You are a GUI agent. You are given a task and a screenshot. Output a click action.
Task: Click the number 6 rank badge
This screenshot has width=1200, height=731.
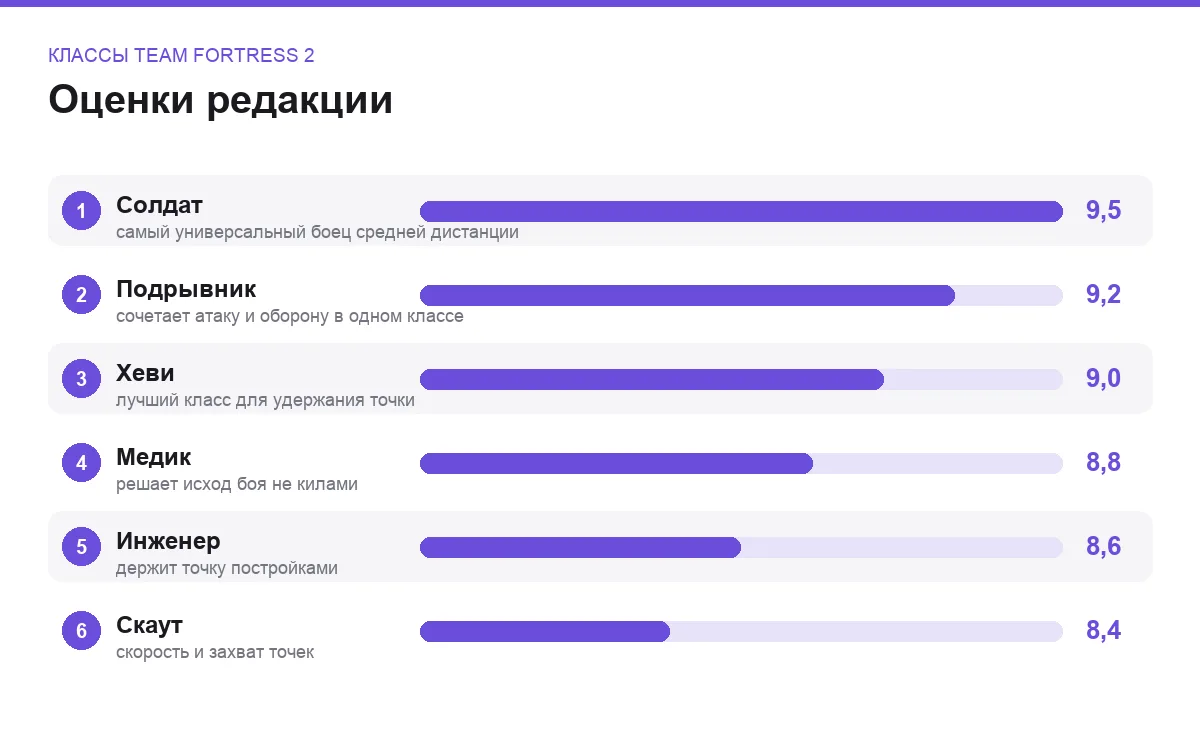[82, 631]
